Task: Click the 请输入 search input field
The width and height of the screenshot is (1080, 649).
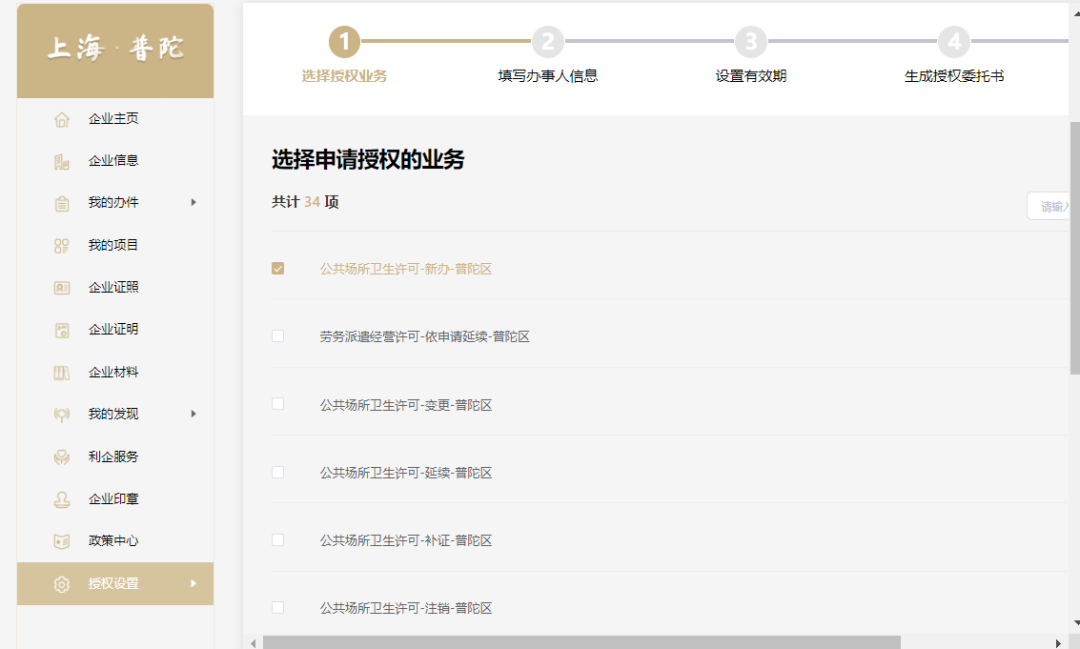Action: tap(1055, 204)
